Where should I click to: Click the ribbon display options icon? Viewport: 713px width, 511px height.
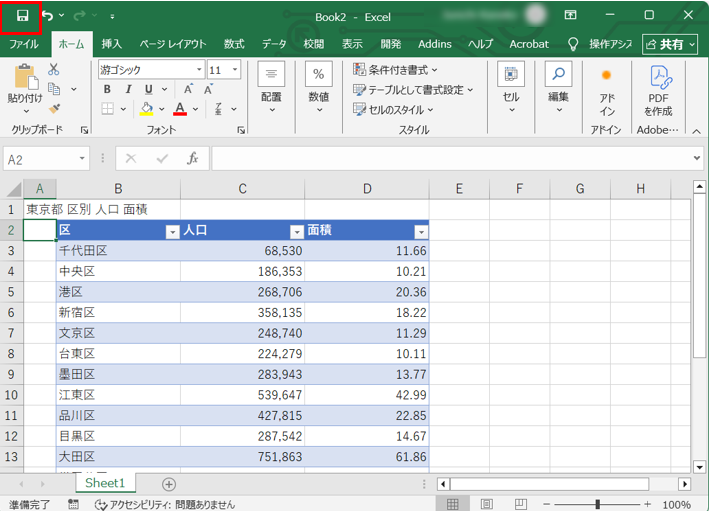point(570,15)
